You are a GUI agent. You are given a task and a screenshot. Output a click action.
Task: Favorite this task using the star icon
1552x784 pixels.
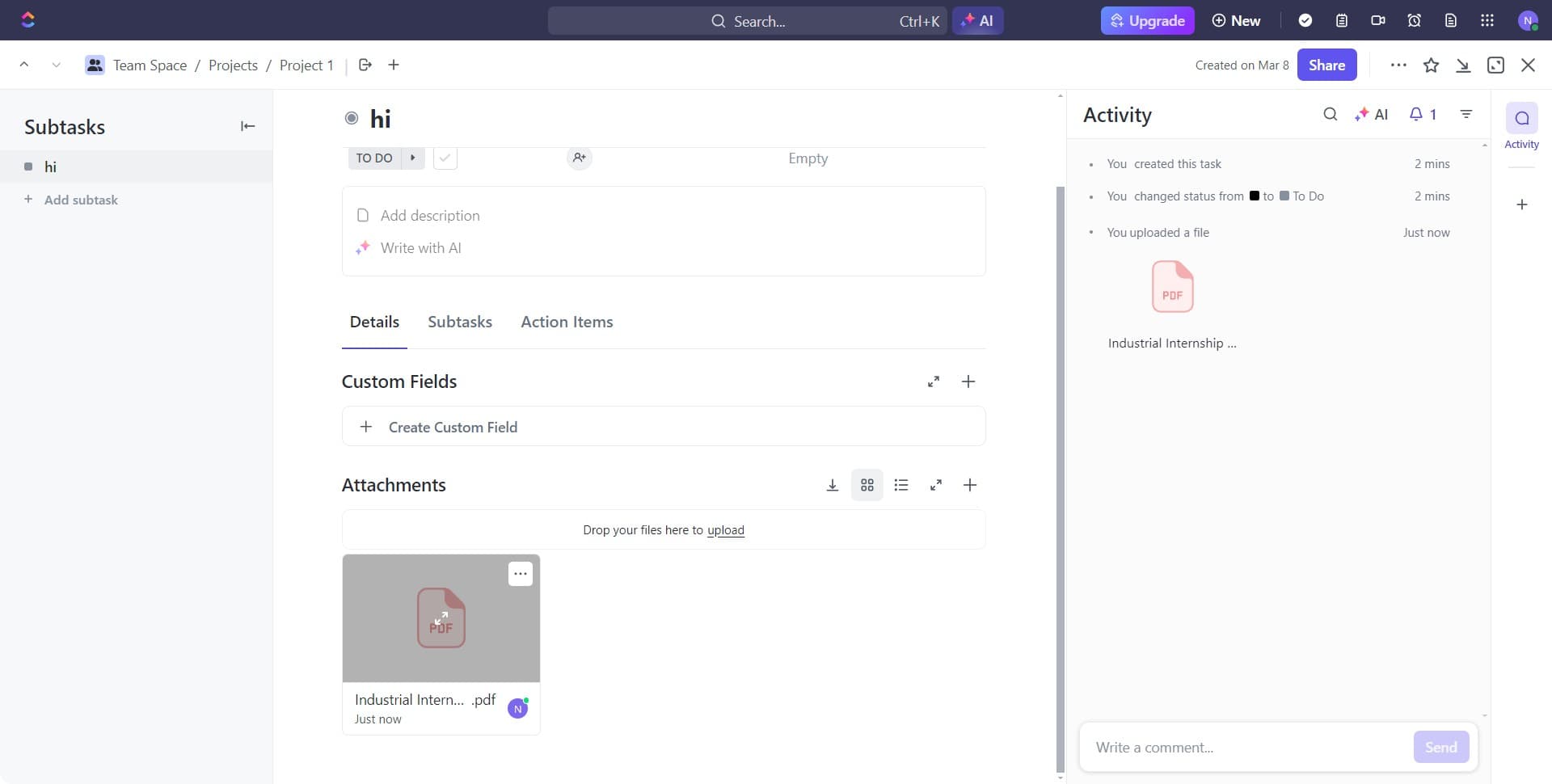click(1432, 65)
